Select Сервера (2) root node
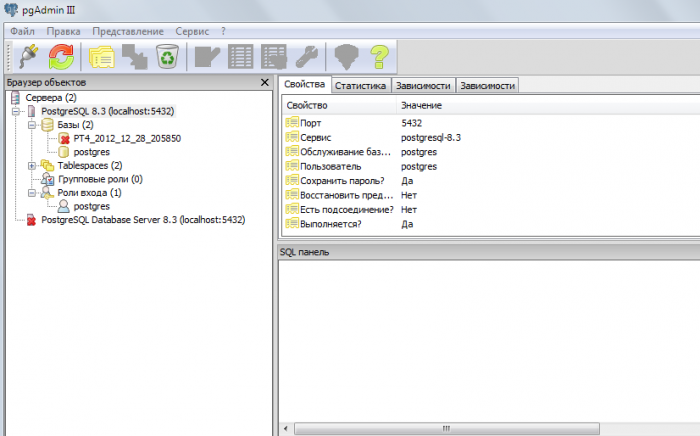700x436 pixels. [50, 97]
